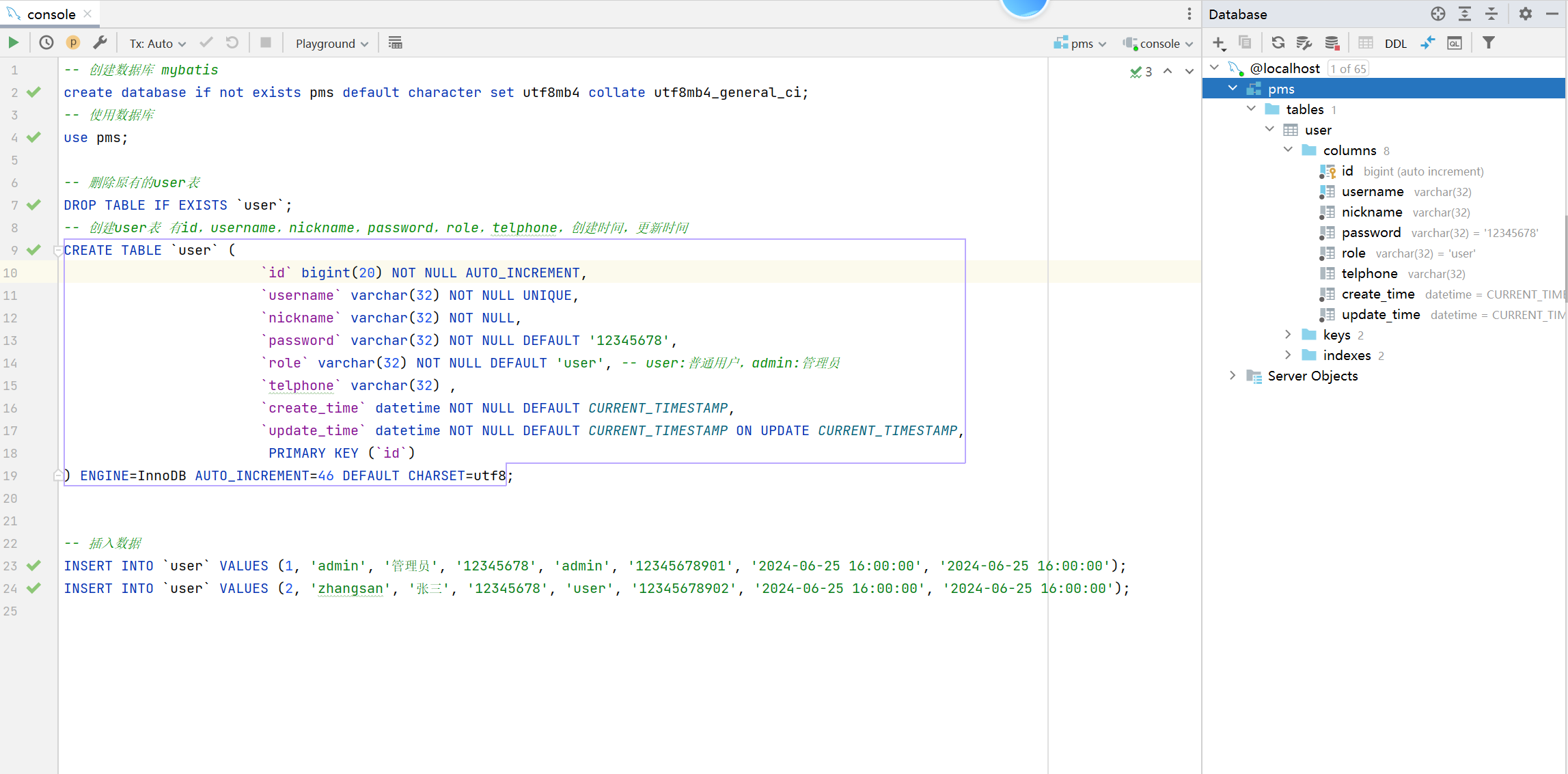
Task: Expand the keys folder
Action: (x=1288, y=335)
